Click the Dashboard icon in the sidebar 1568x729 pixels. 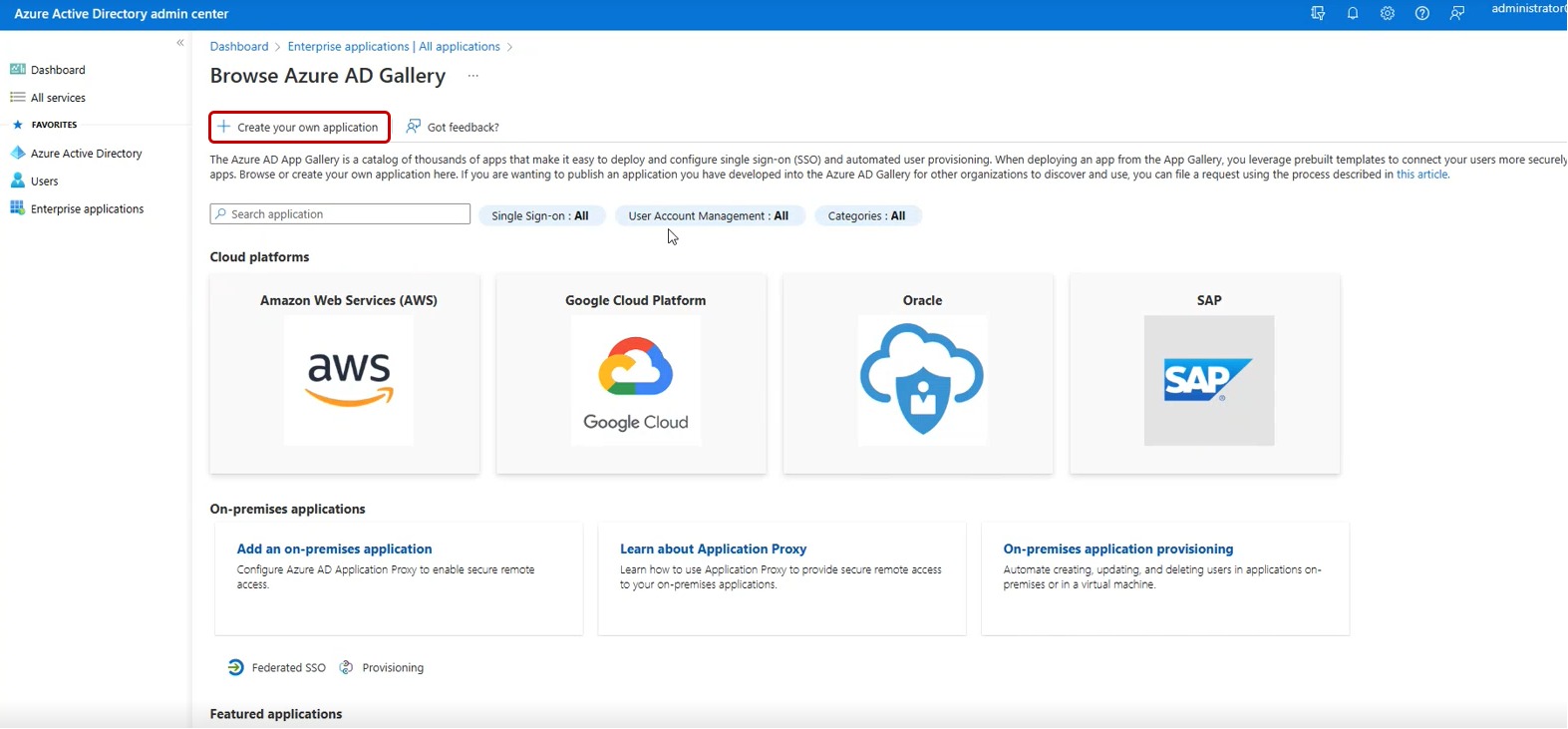(17, 70)
